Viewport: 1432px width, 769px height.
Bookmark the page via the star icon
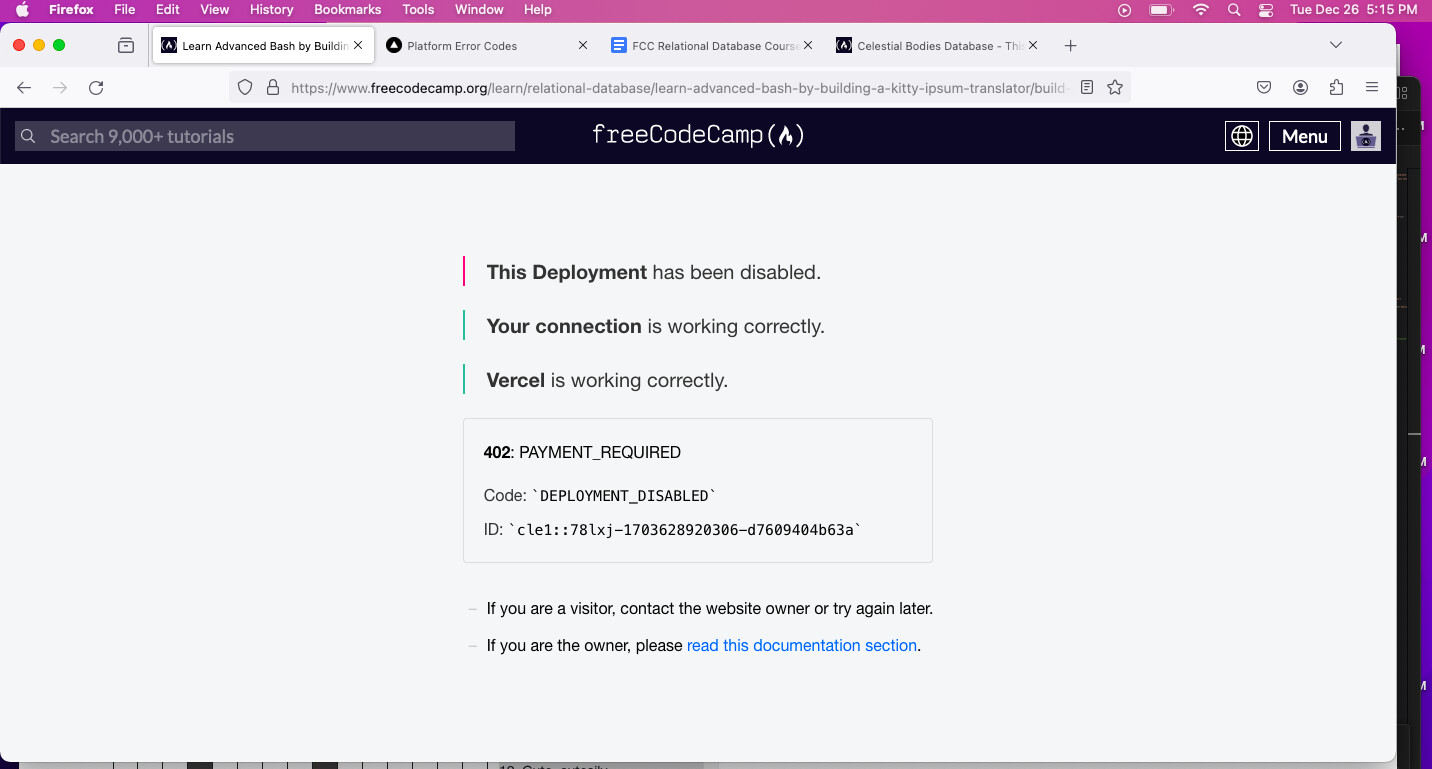pyautogui.click(x=1114, y=87)
